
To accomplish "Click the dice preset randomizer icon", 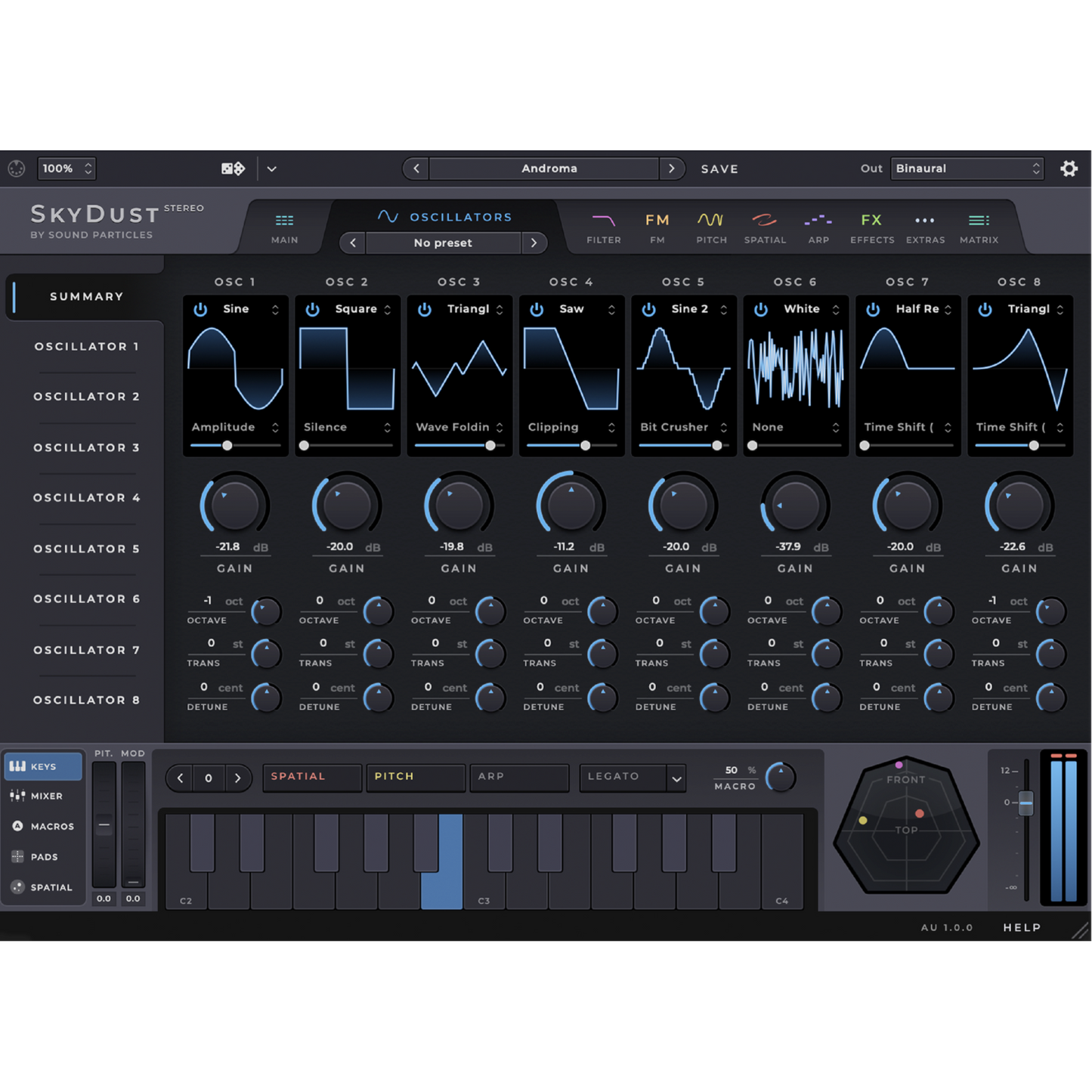I will (x=232, y=169).
